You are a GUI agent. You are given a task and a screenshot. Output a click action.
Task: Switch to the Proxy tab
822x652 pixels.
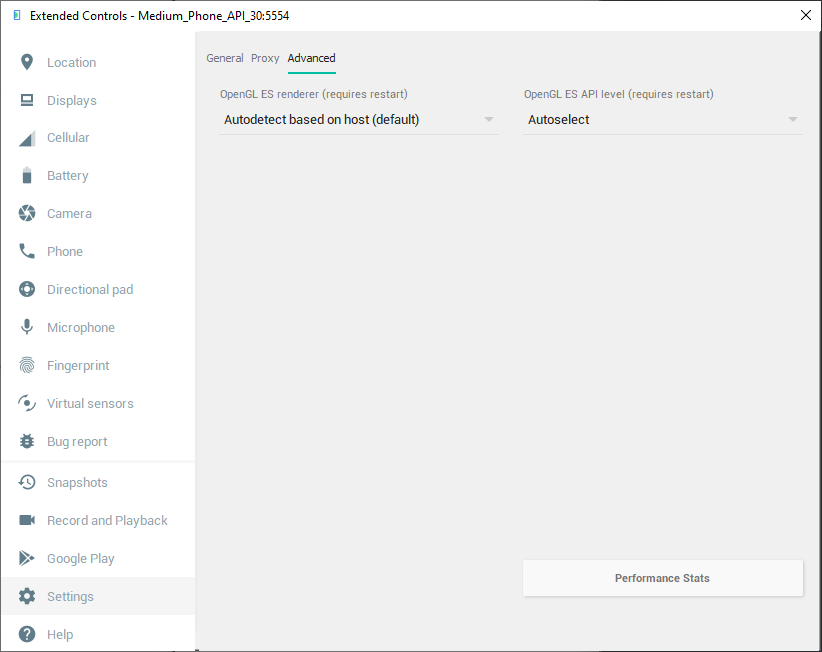(x=265, y=58)
